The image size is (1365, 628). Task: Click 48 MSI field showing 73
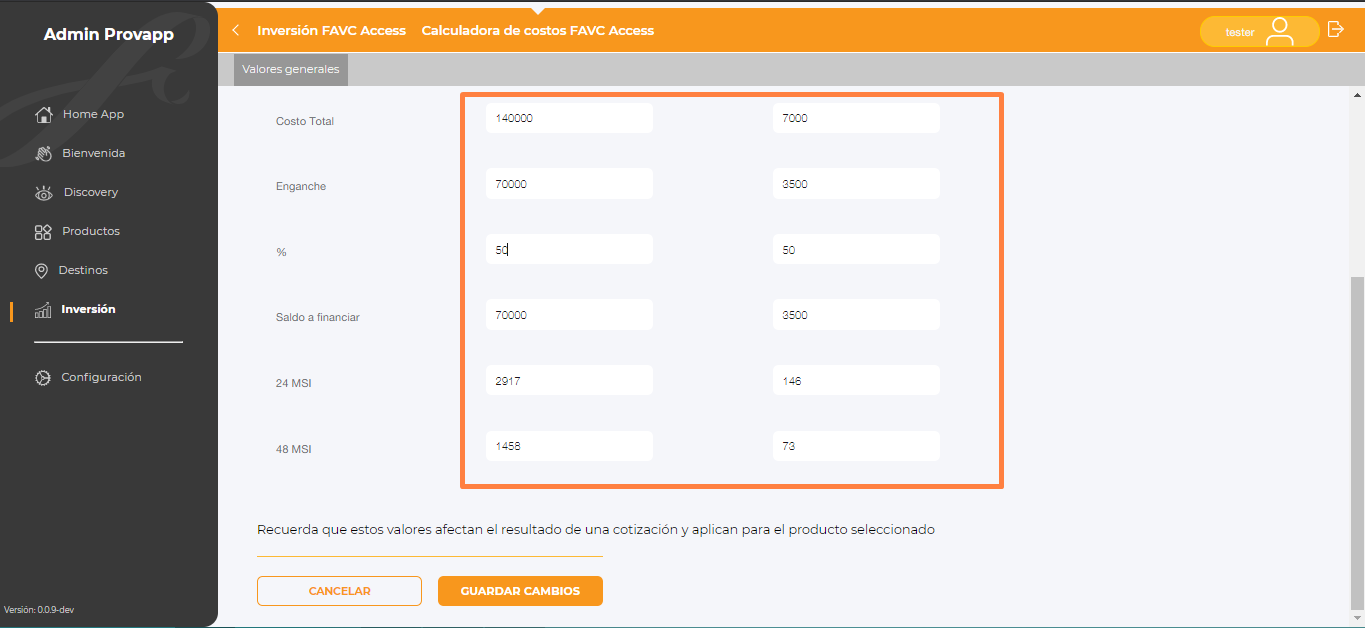click(856, 446)
